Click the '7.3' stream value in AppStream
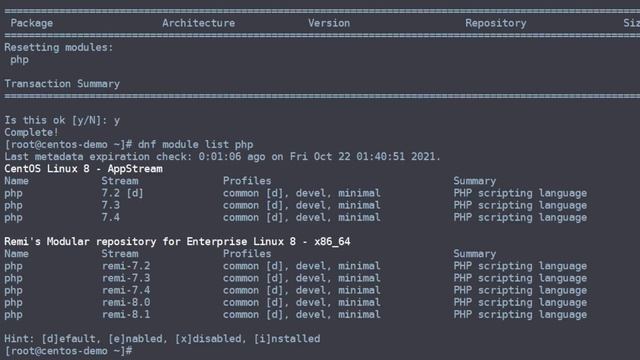The height and width of the screenshot is (360, 640). point(111,205)
